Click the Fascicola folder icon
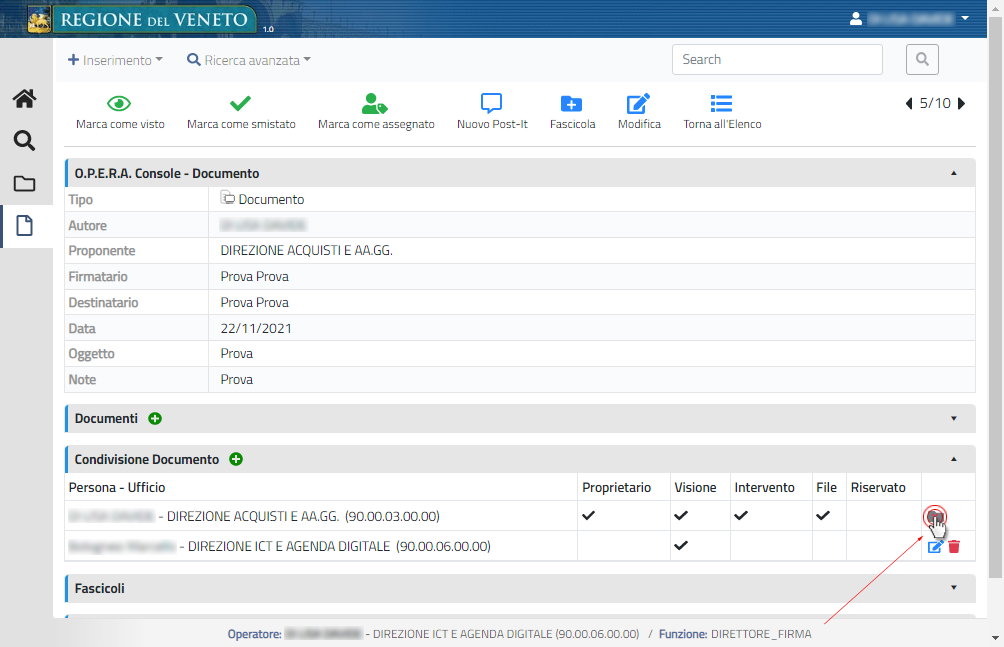This screenshot has width=1004, height=647. pos(572,104)
